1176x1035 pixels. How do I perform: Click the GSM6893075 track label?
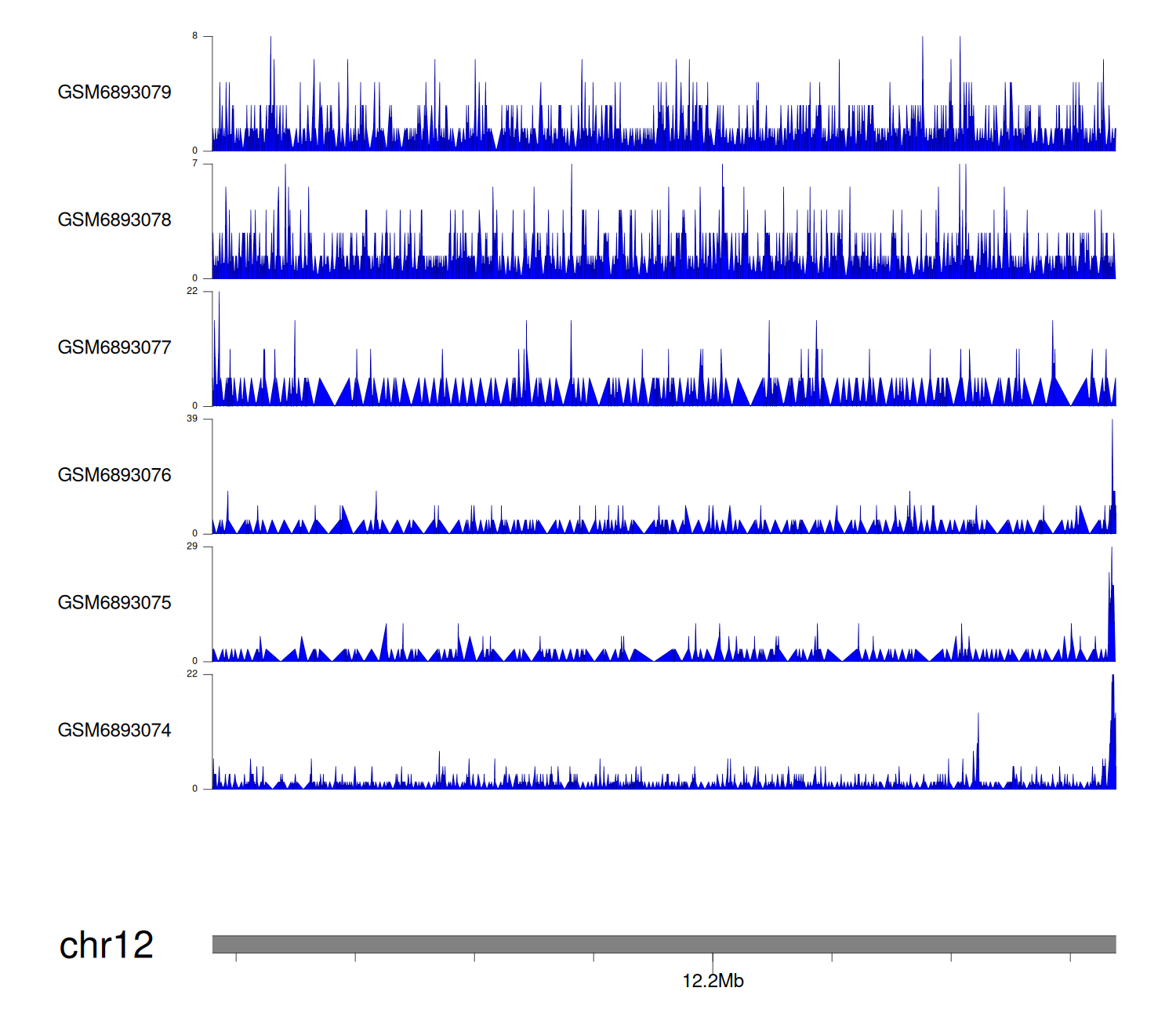tap(114, 603)
